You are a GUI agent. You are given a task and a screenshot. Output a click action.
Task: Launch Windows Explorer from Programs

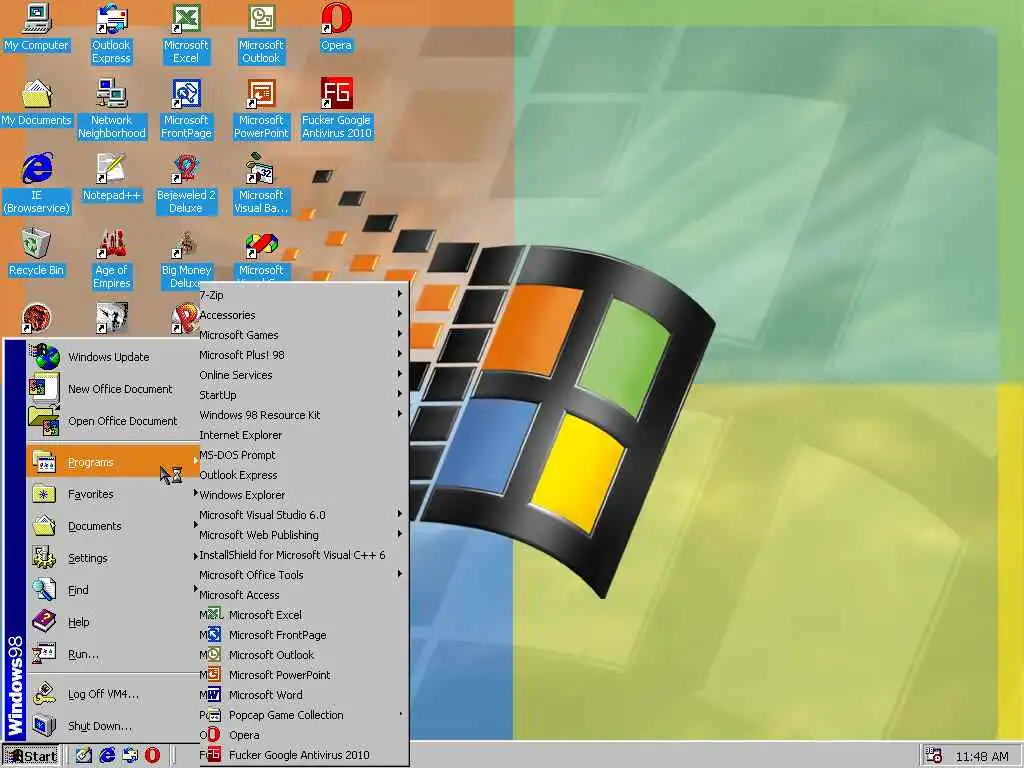click(303, 495)
